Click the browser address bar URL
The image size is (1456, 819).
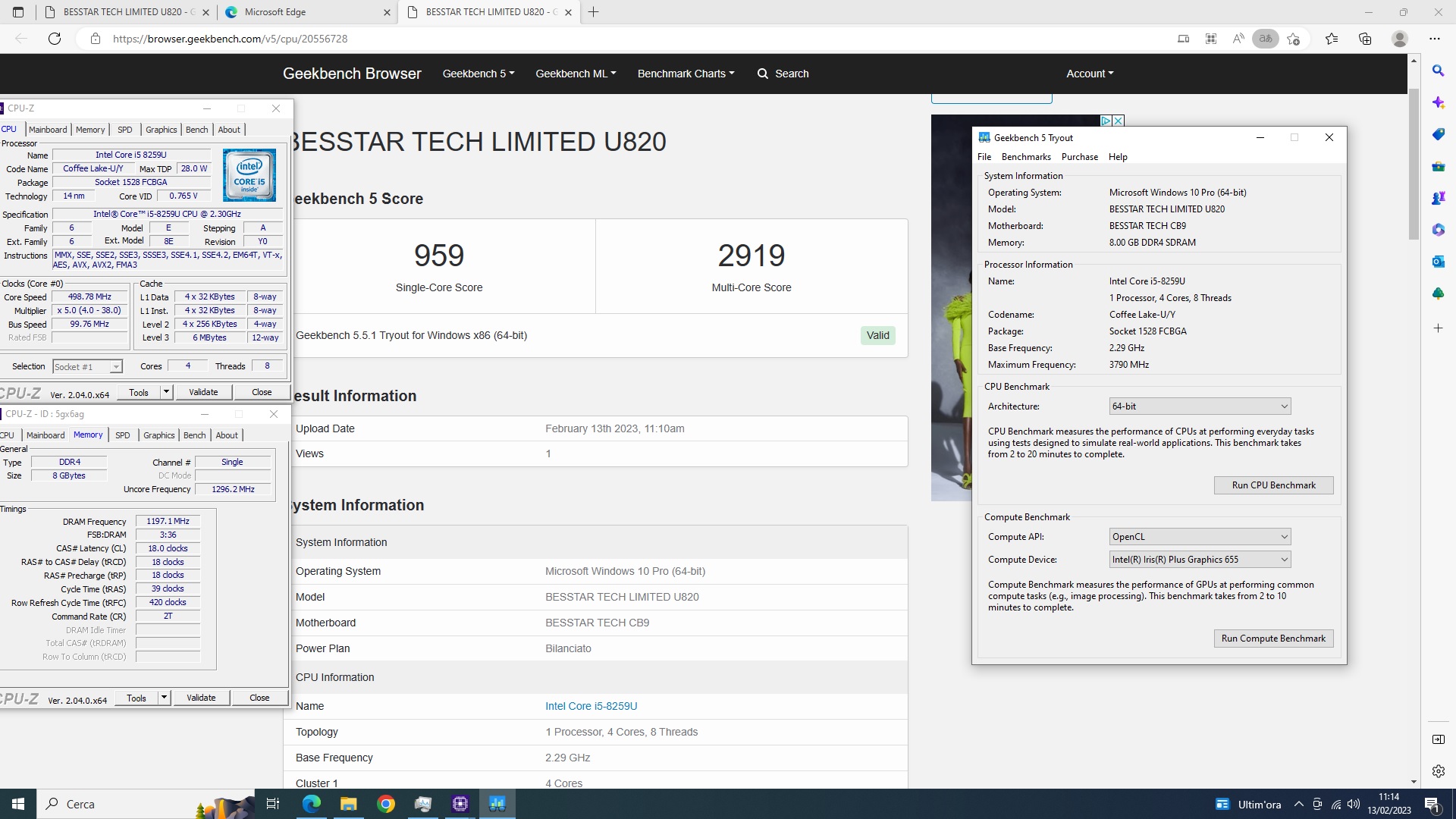(x=230, y=39)
